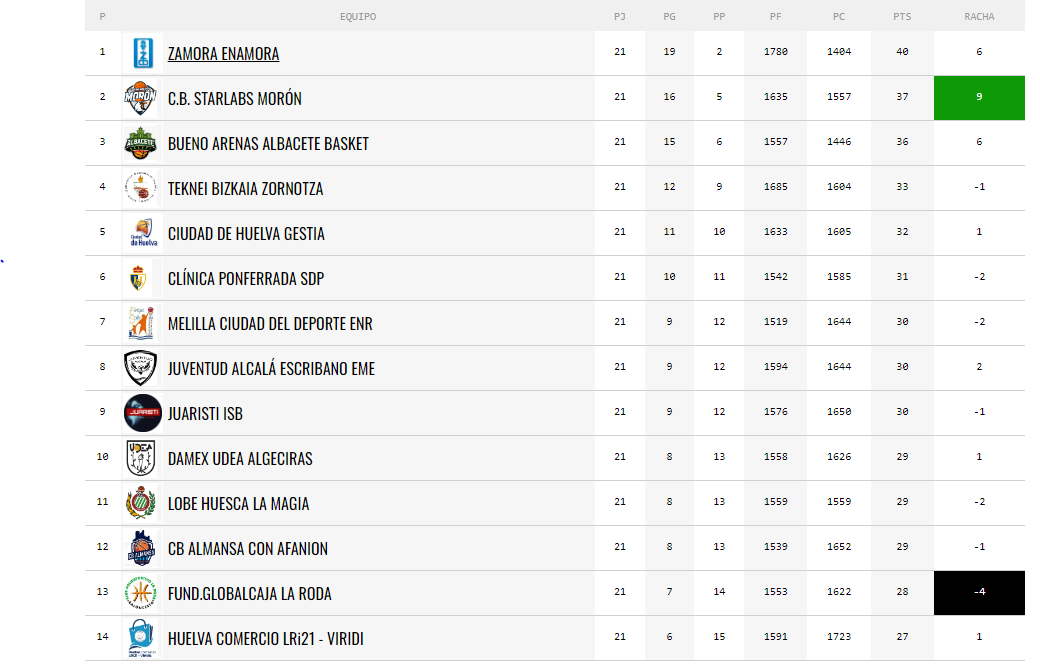Open the LOBE HUESCA LA MAGIA team

(238, 504)
